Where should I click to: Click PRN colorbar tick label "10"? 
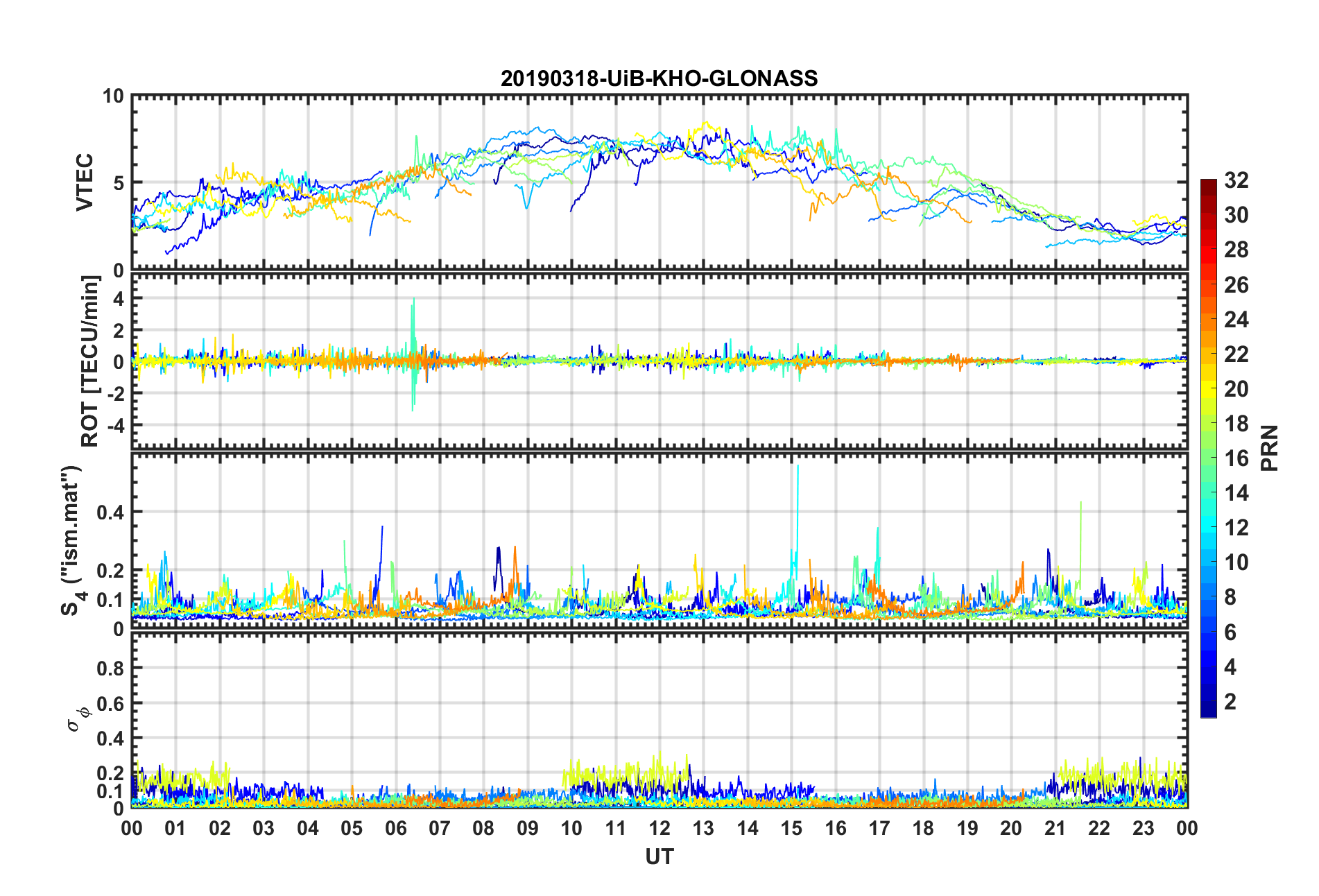(x=1236, y=562)
